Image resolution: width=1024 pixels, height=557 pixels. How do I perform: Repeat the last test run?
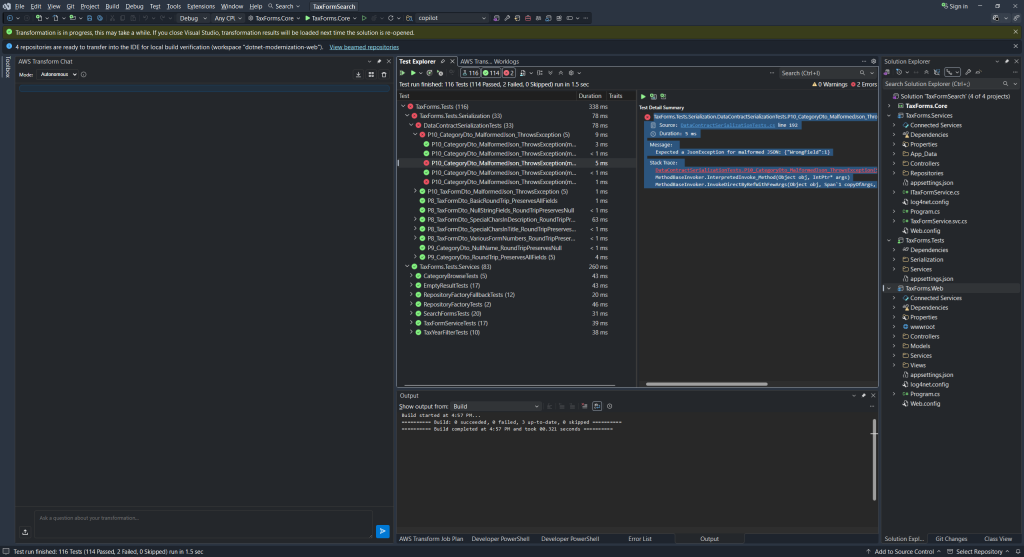coord(429,73)
